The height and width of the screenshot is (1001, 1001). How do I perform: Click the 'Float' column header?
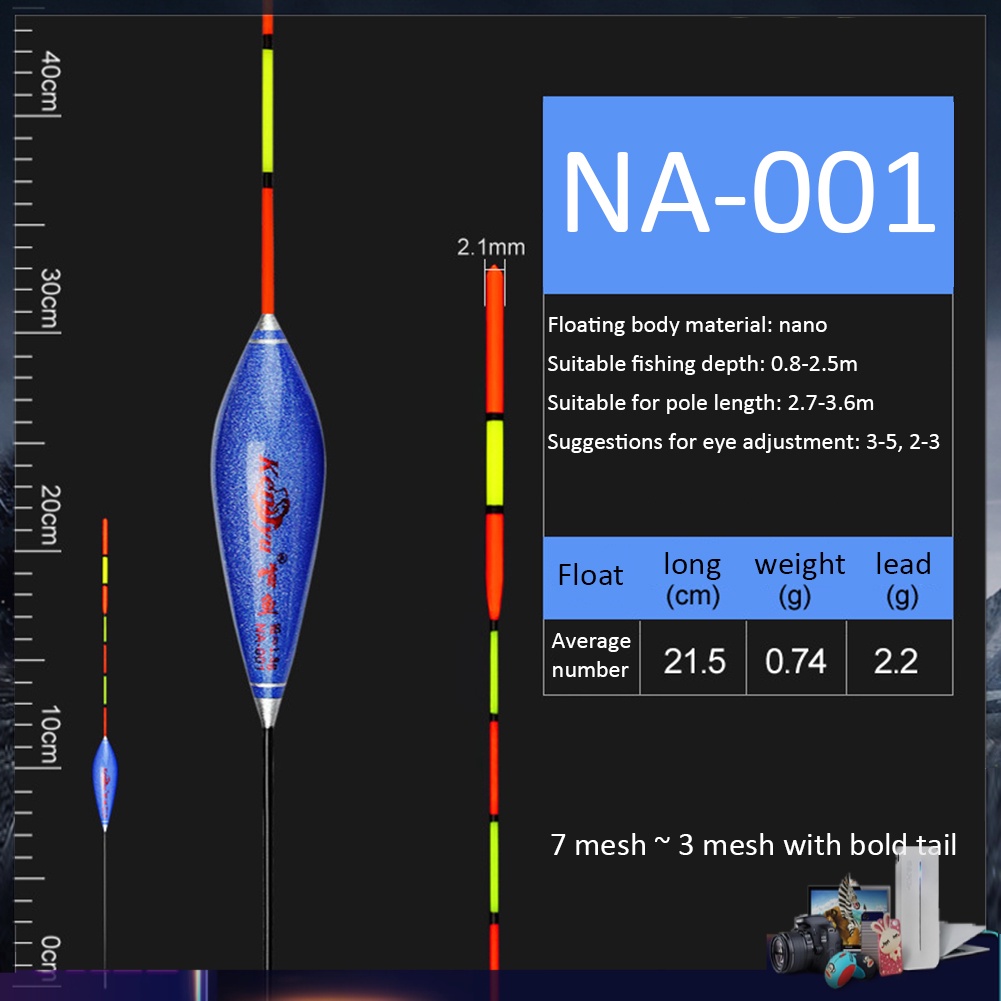590,576
